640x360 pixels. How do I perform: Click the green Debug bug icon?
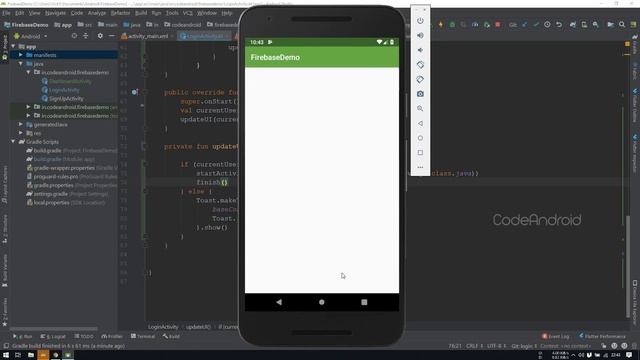tap(452, 25)
